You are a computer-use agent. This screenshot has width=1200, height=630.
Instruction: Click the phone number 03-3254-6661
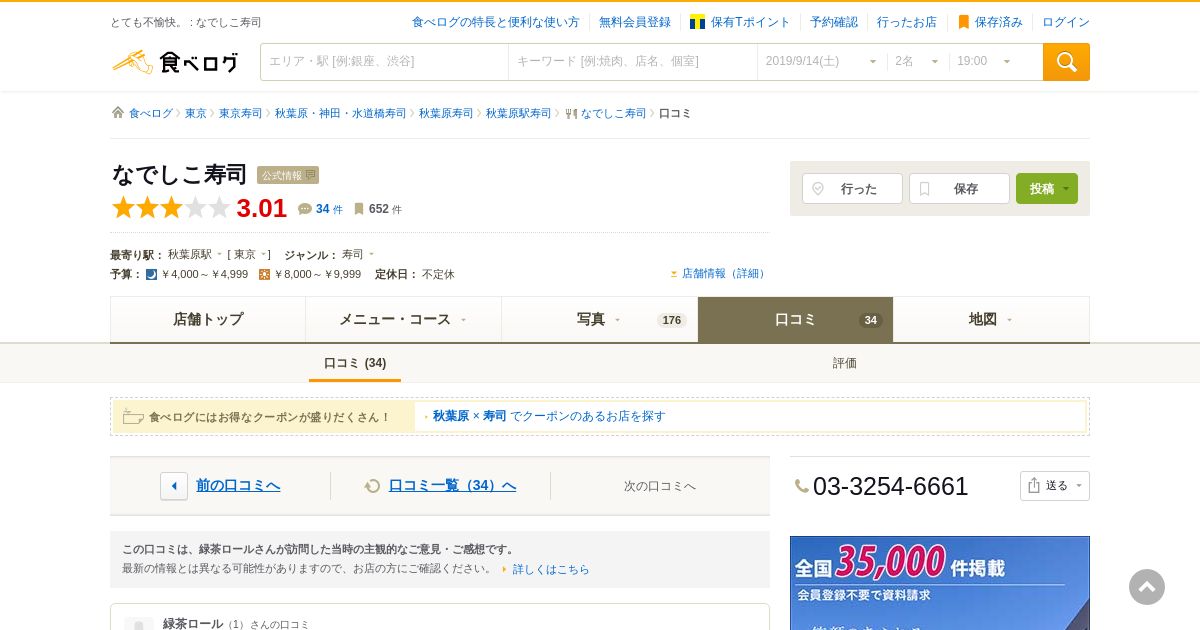891,486
